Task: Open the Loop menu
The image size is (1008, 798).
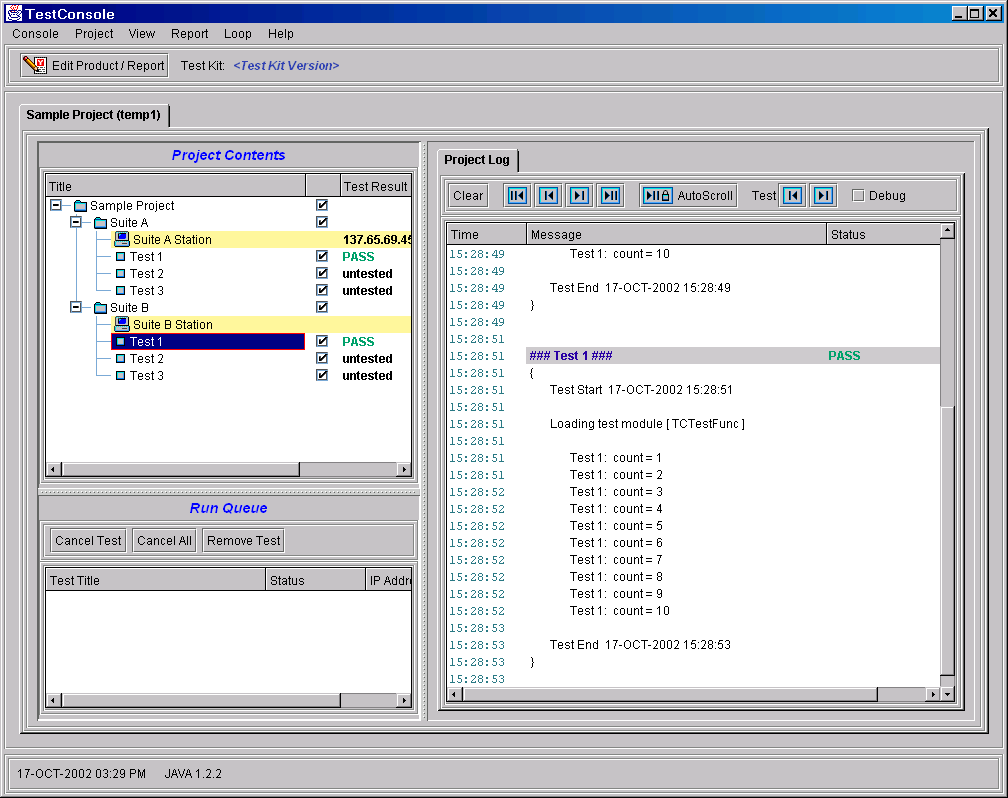Action: pos(238,34)
